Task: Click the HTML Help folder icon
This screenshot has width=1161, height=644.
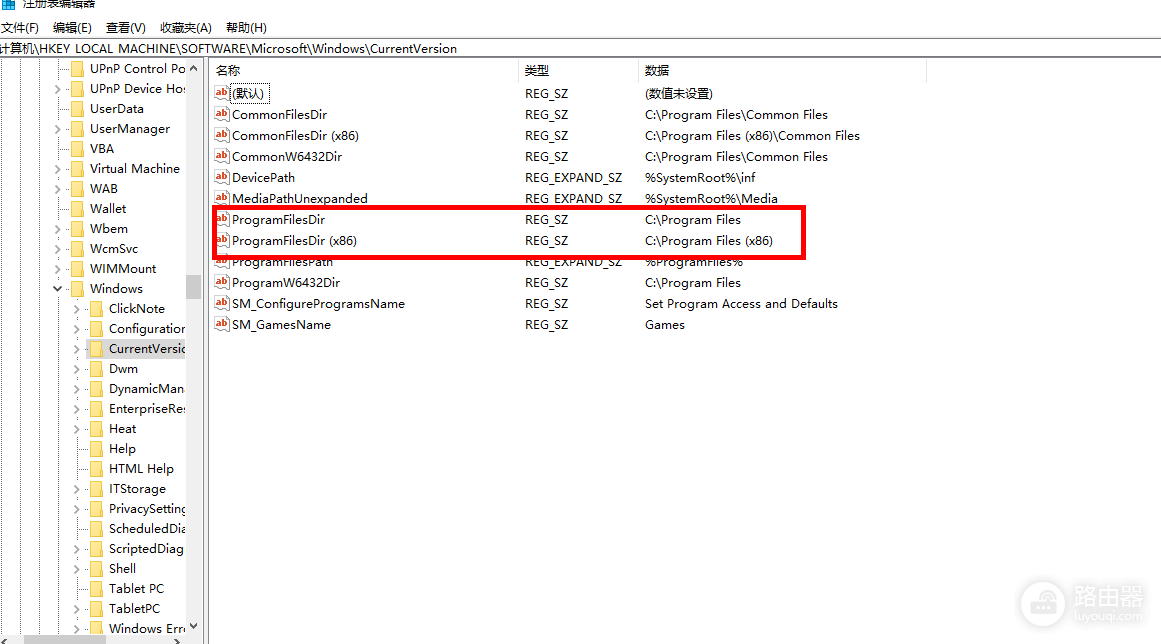Action: coord(96,469)
